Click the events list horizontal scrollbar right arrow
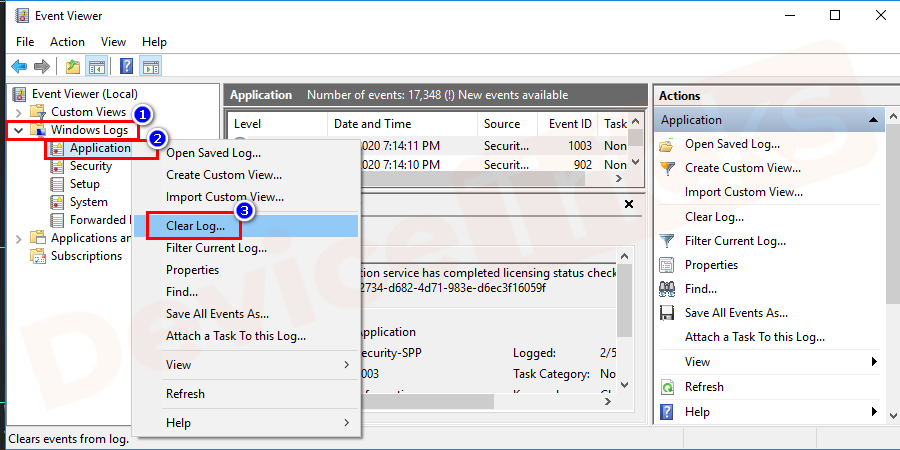 coord(619,179)
